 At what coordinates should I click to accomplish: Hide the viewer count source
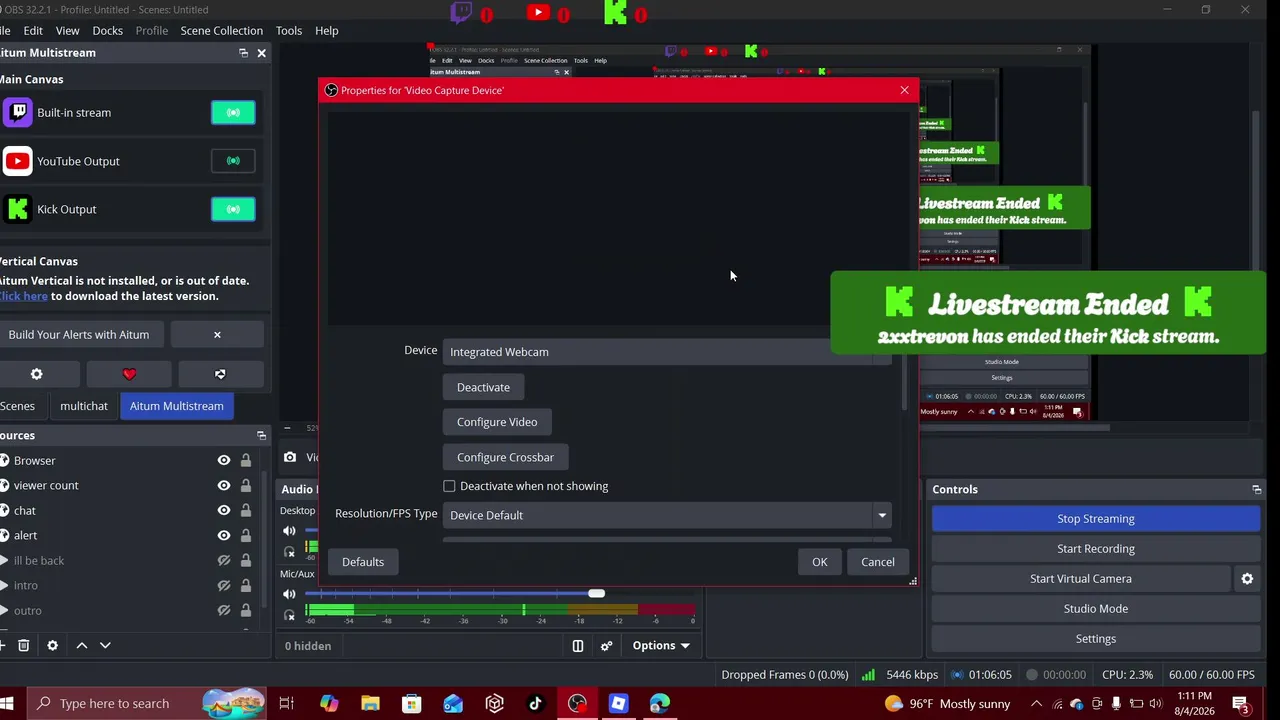tap(223, 486)
